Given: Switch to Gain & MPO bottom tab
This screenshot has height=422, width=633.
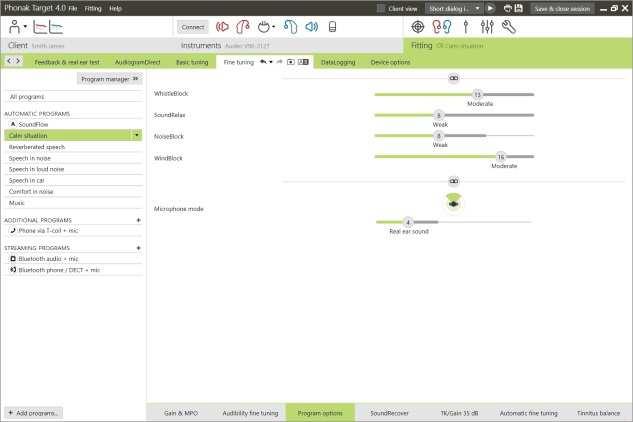Looking at the screenshot, I should tap(181, 413).
